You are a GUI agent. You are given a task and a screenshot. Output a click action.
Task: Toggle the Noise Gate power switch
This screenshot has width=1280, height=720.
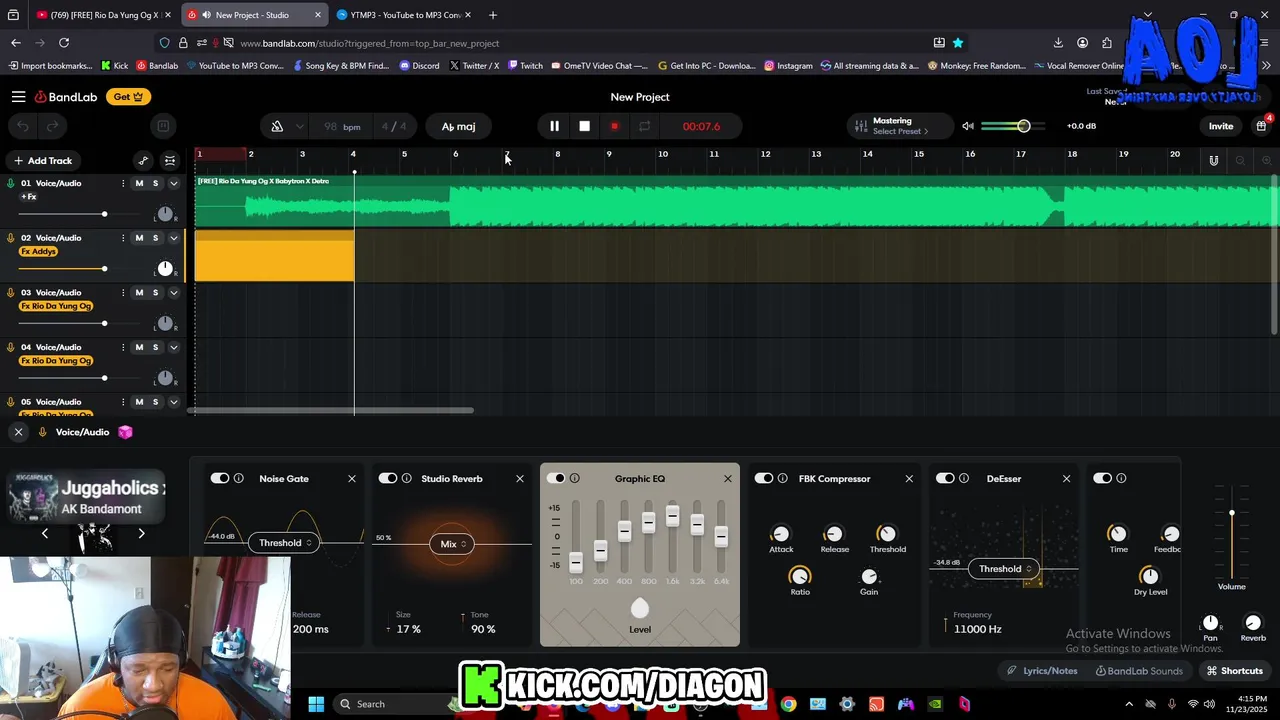pyautogui.click(x=220, y=478)
